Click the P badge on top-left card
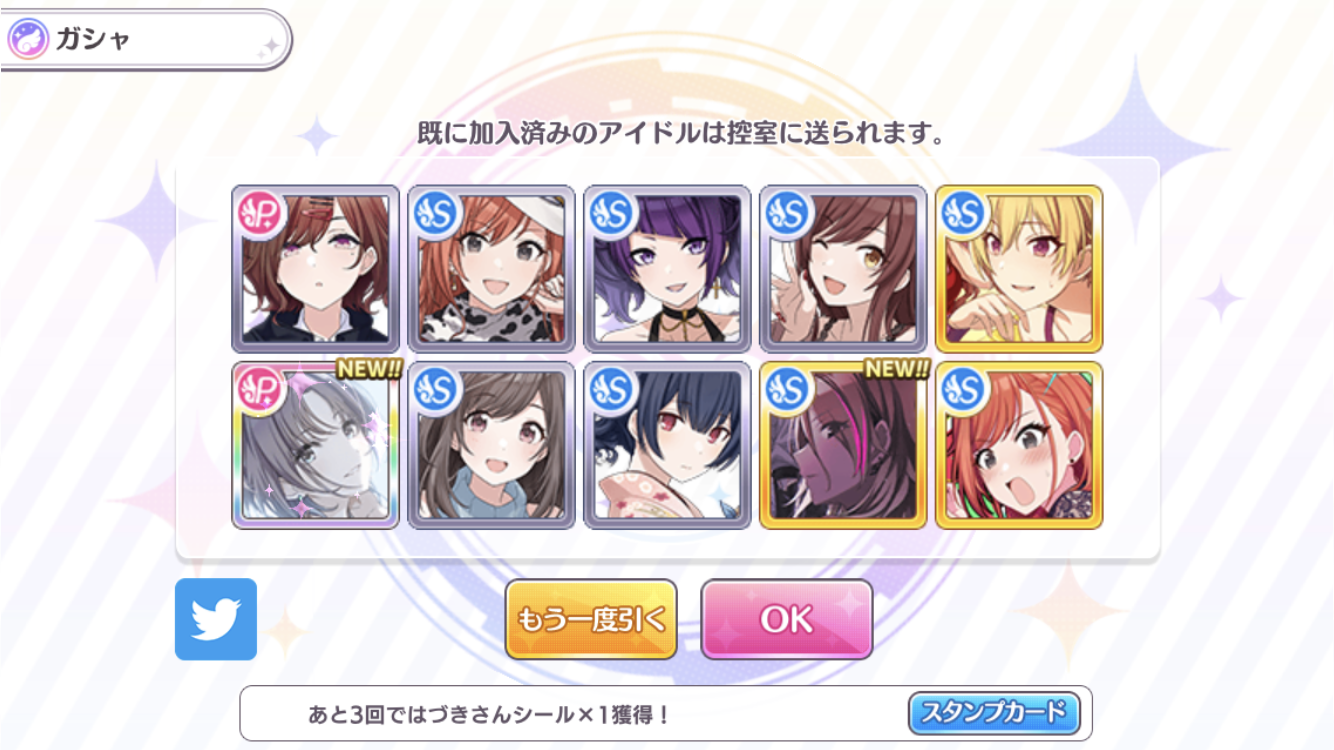The image size is (1334, 750). (261, 213)
